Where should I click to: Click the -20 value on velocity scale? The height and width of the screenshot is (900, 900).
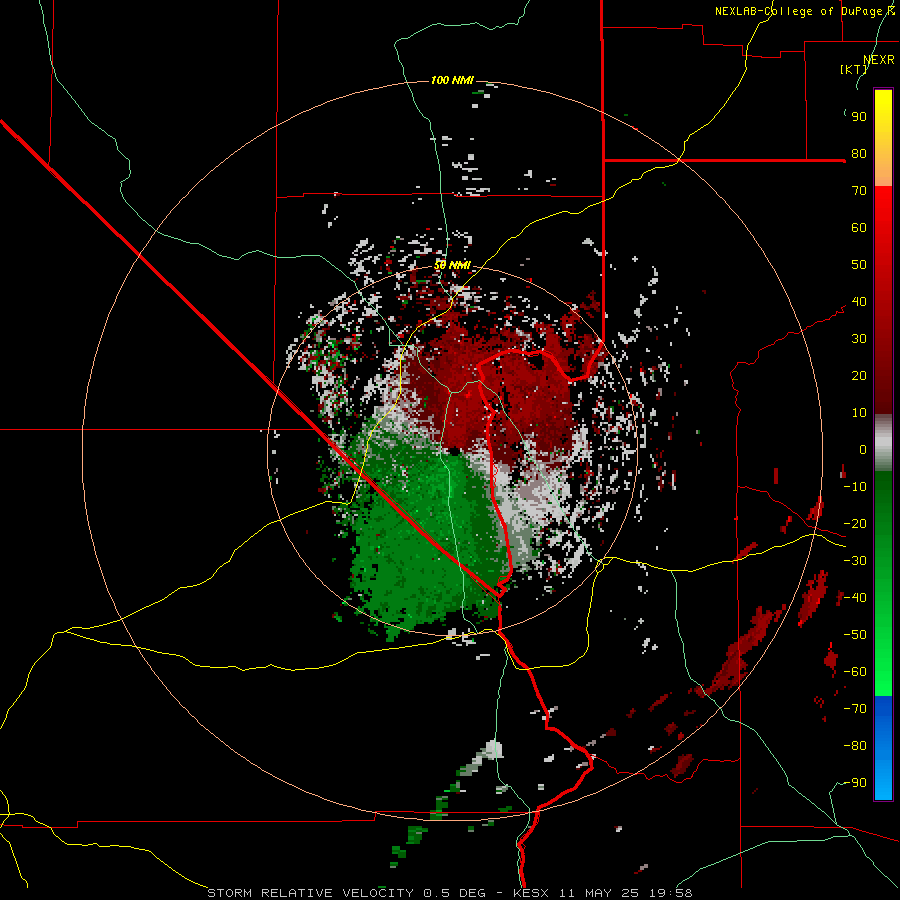(x=855, y=523)
